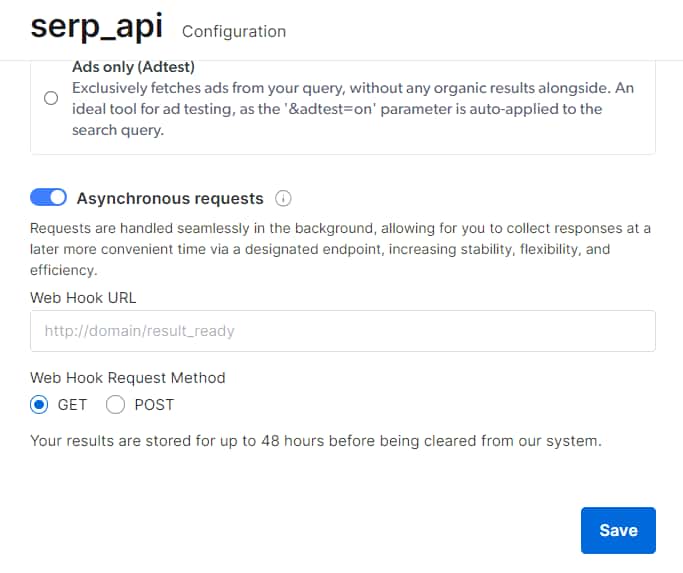Click the 'stored for up to 48 hours' note

(x=316, y=441)
